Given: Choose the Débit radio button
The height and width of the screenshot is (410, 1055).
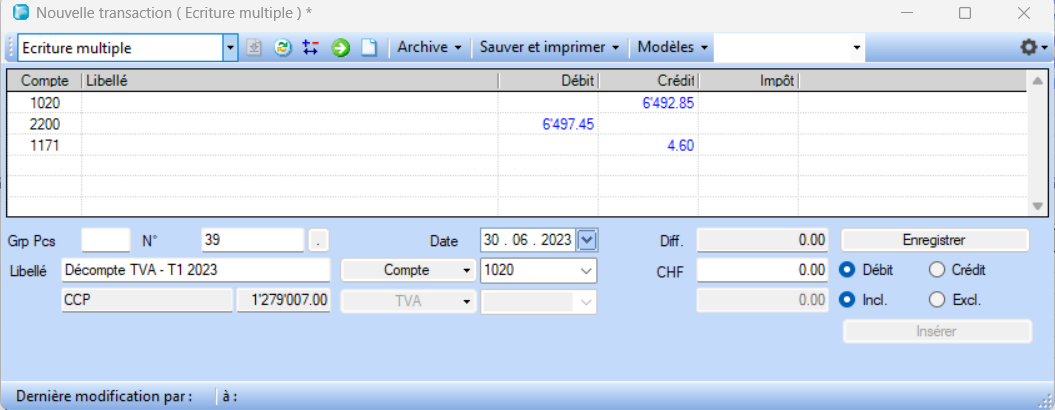Looking at the screenshot, I should [848, 270].
